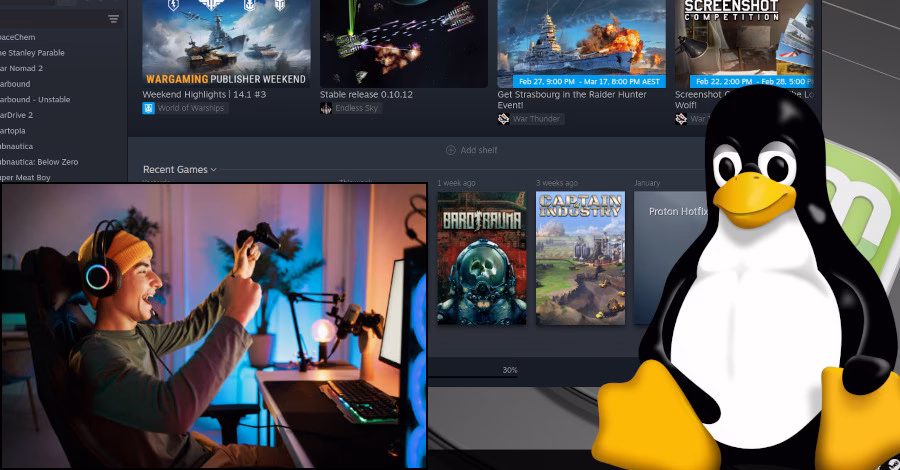Click the '3 weeks ago' label above Captain of Industry
Viewport: 900px width, 470px height.
point(557,183)
